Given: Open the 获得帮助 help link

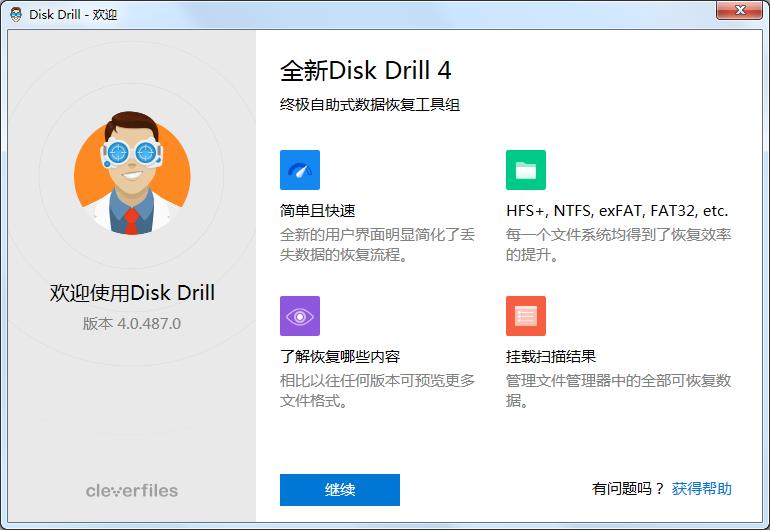Looking at the screenshot, I should tap(701, 489).
